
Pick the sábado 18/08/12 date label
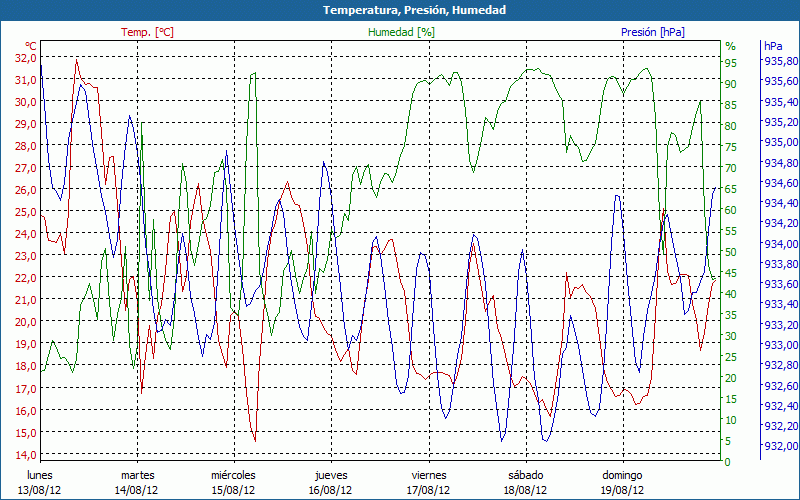coord(525,483)
